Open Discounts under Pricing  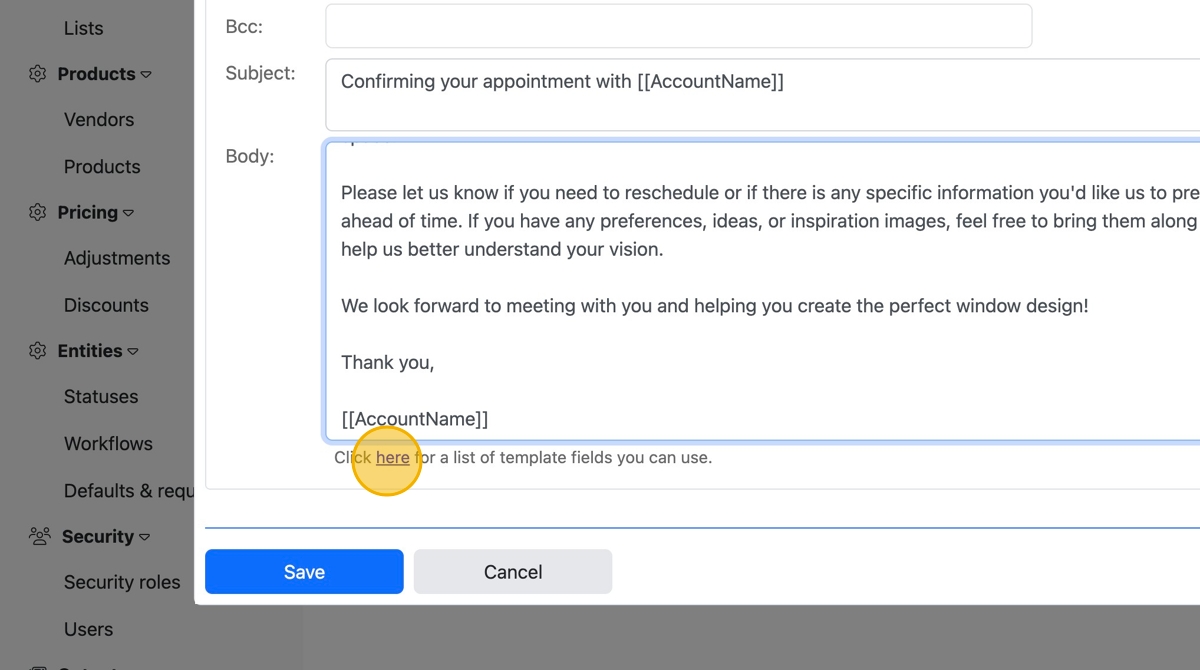click(x=106, y=305)
